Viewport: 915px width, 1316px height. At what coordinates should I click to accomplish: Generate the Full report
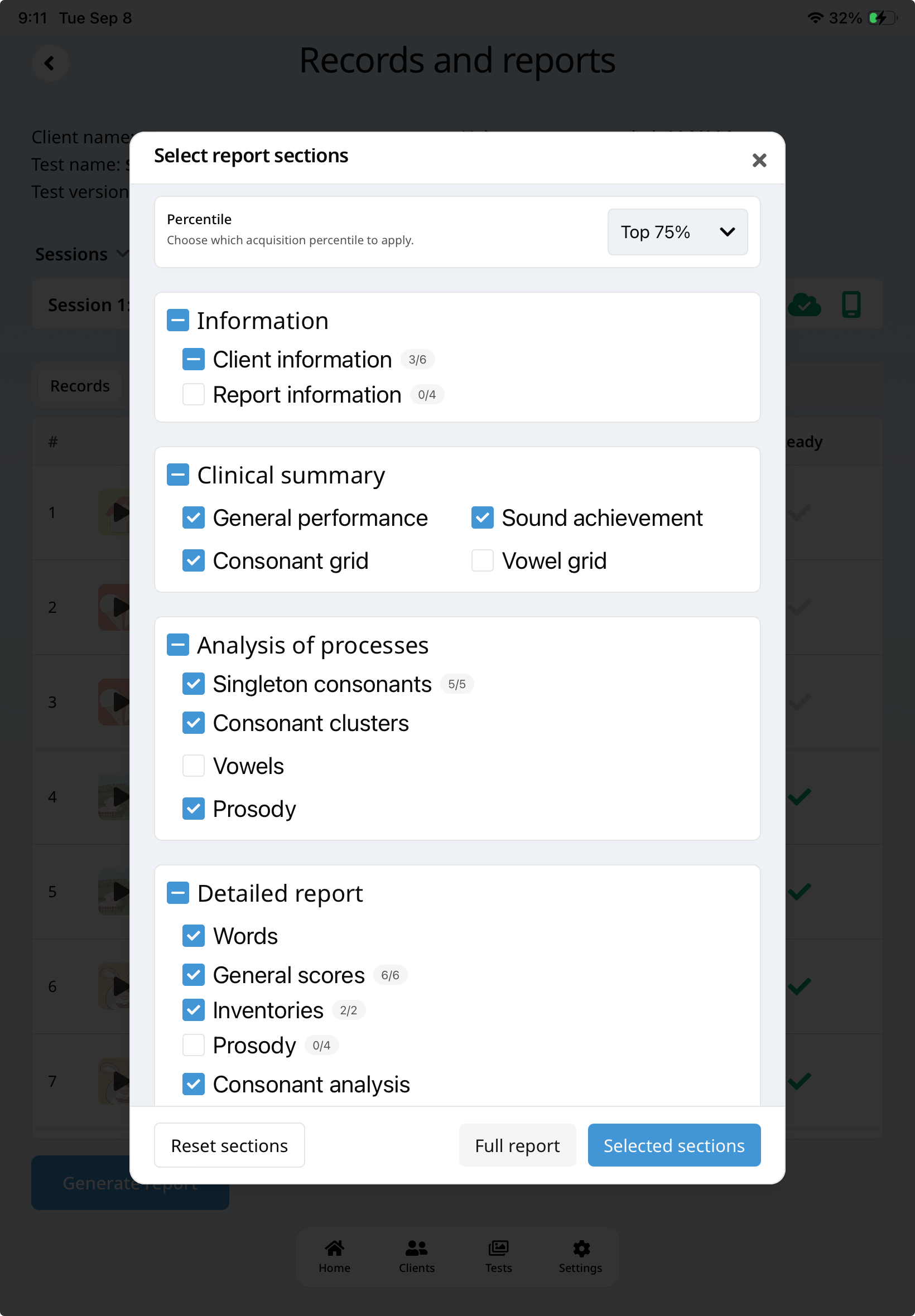pyautogui.click(x=517, y=1145)
